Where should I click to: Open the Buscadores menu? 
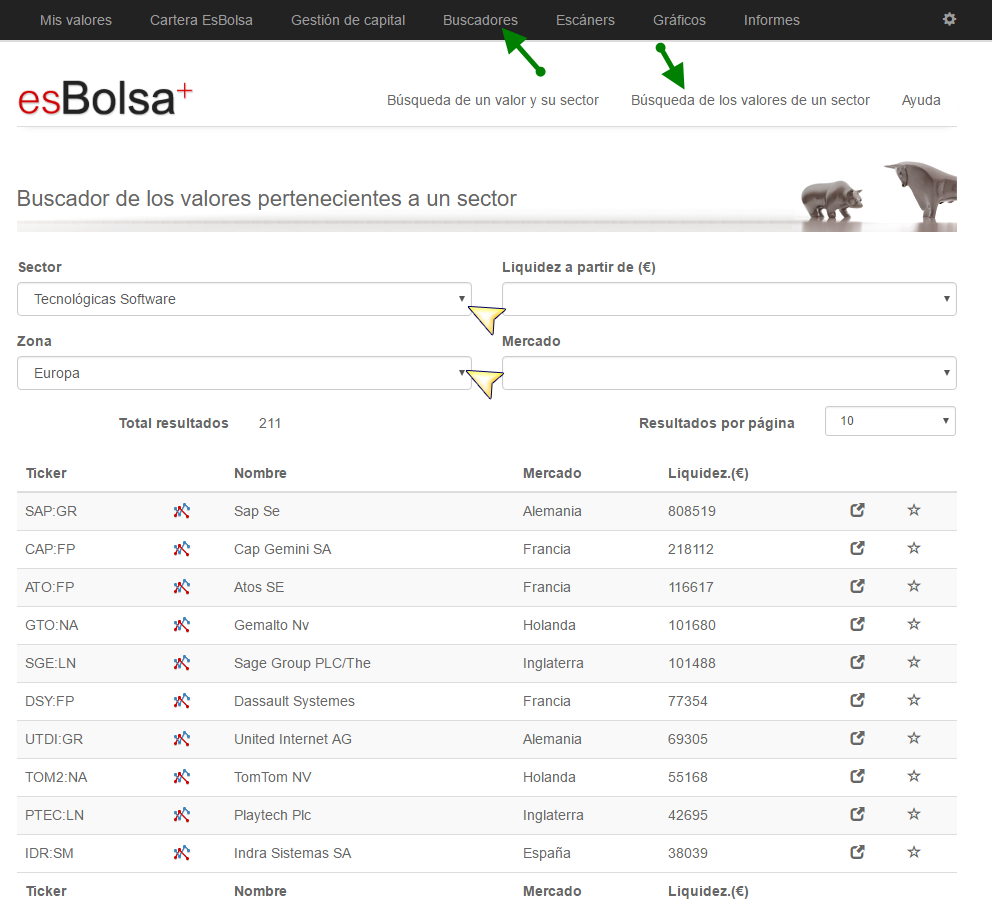pos(480,20)
